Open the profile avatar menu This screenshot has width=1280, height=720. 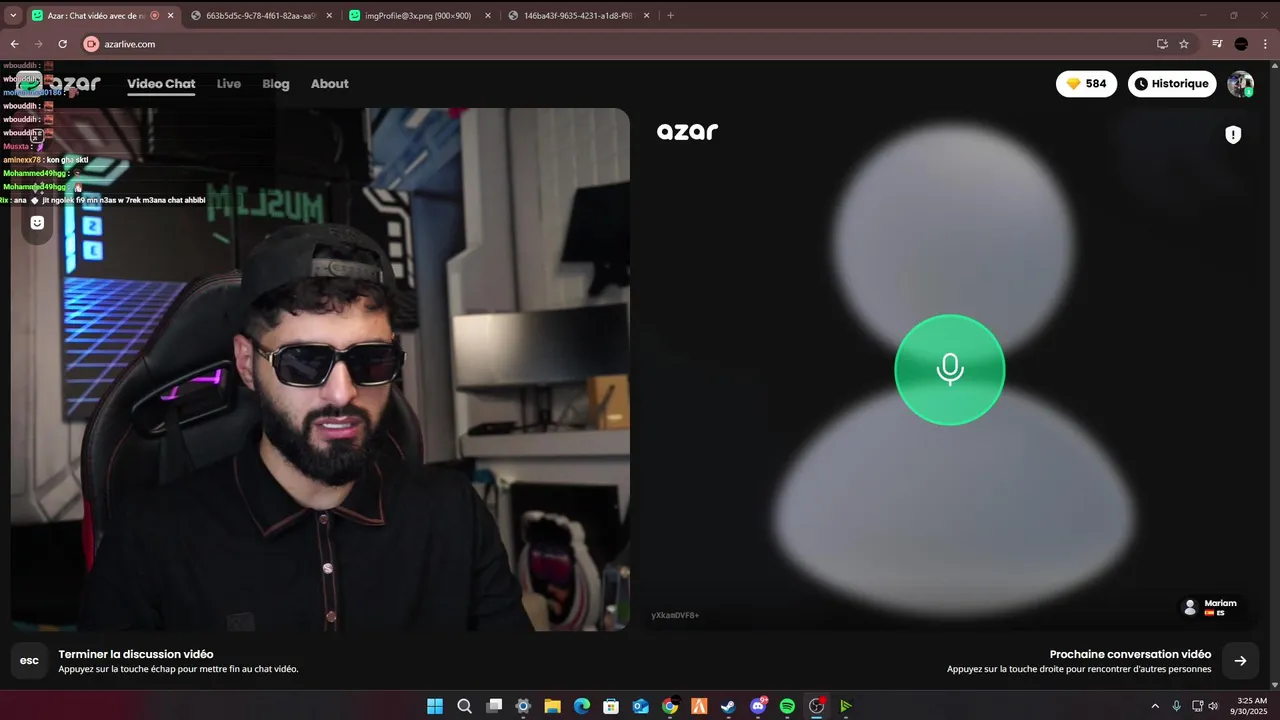1241,84
